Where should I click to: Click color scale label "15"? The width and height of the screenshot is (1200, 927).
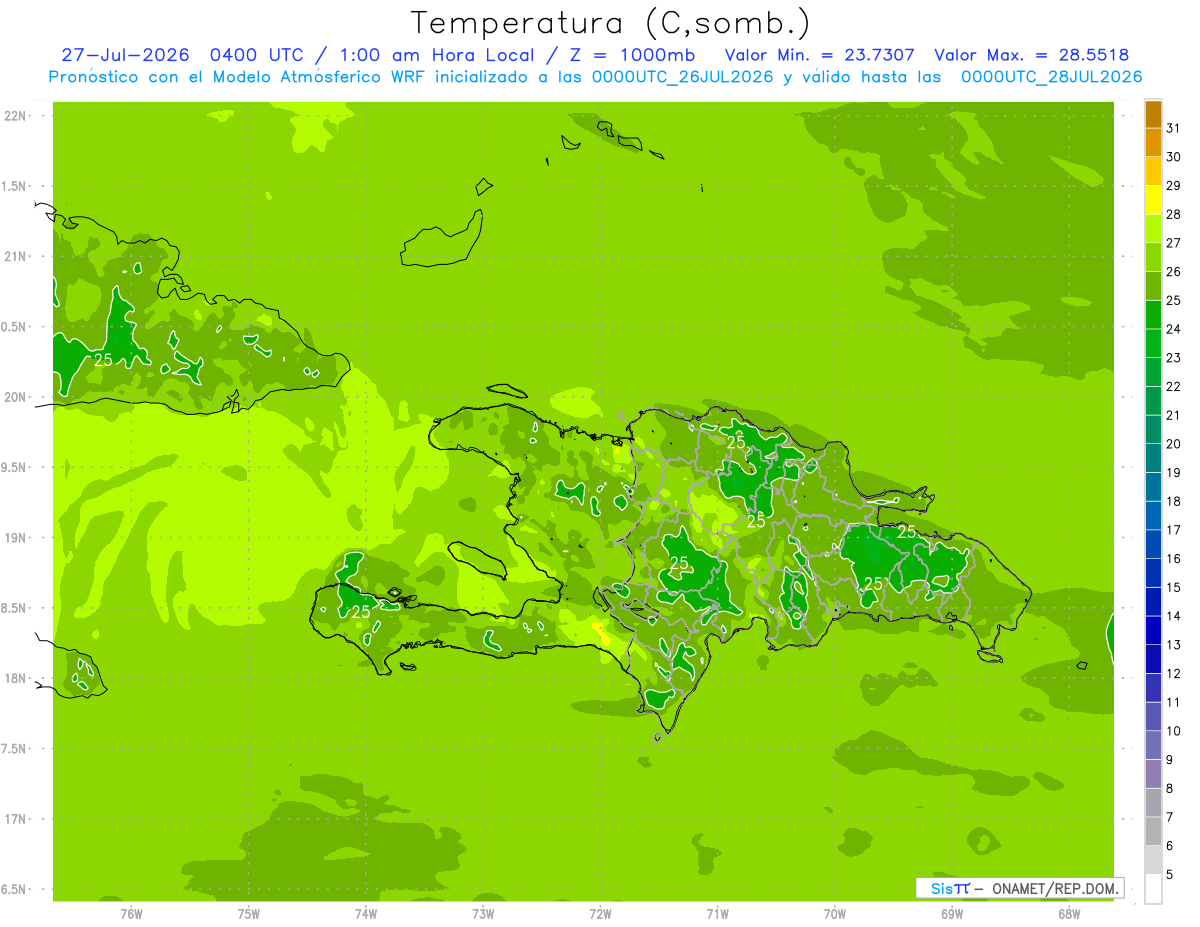pyautogui.click(x=1173, y=587)
